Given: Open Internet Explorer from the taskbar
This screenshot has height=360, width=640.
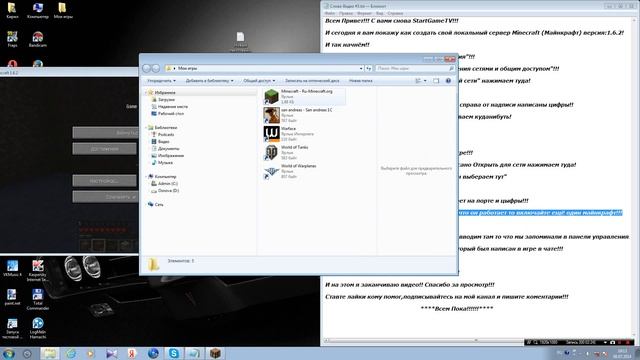Looking at the screenshot, I should 71,353.
